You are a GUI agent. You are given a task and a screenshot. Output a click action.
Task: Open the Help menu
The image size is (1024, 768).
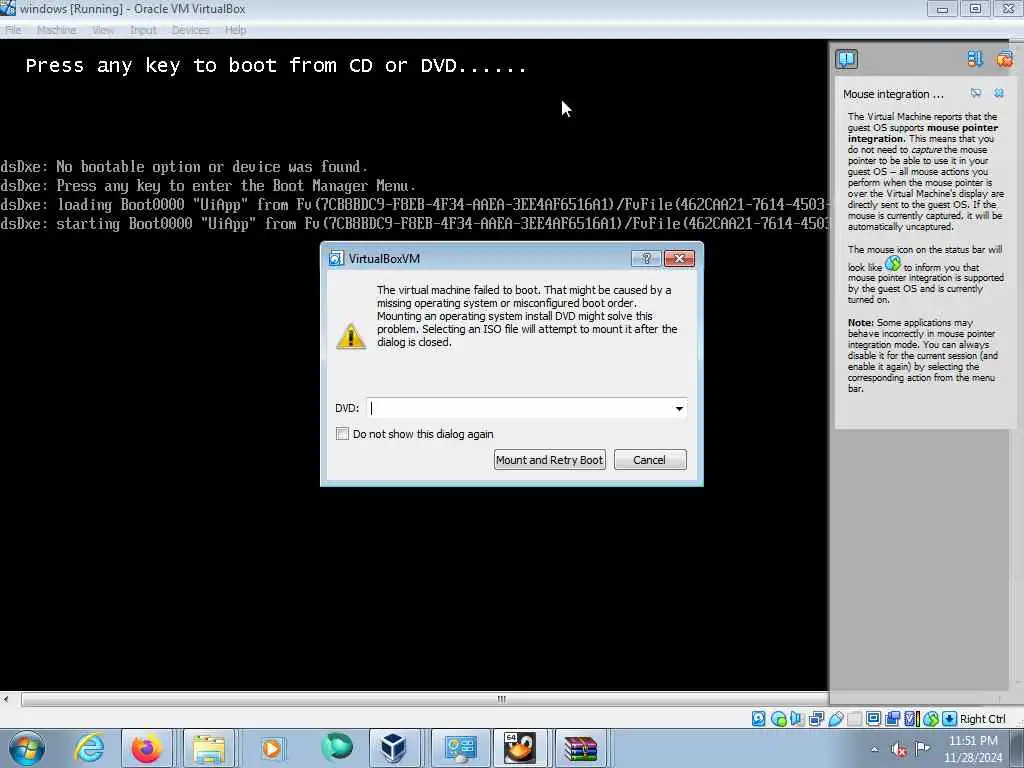pyautogui.click(x=236, y=30)
